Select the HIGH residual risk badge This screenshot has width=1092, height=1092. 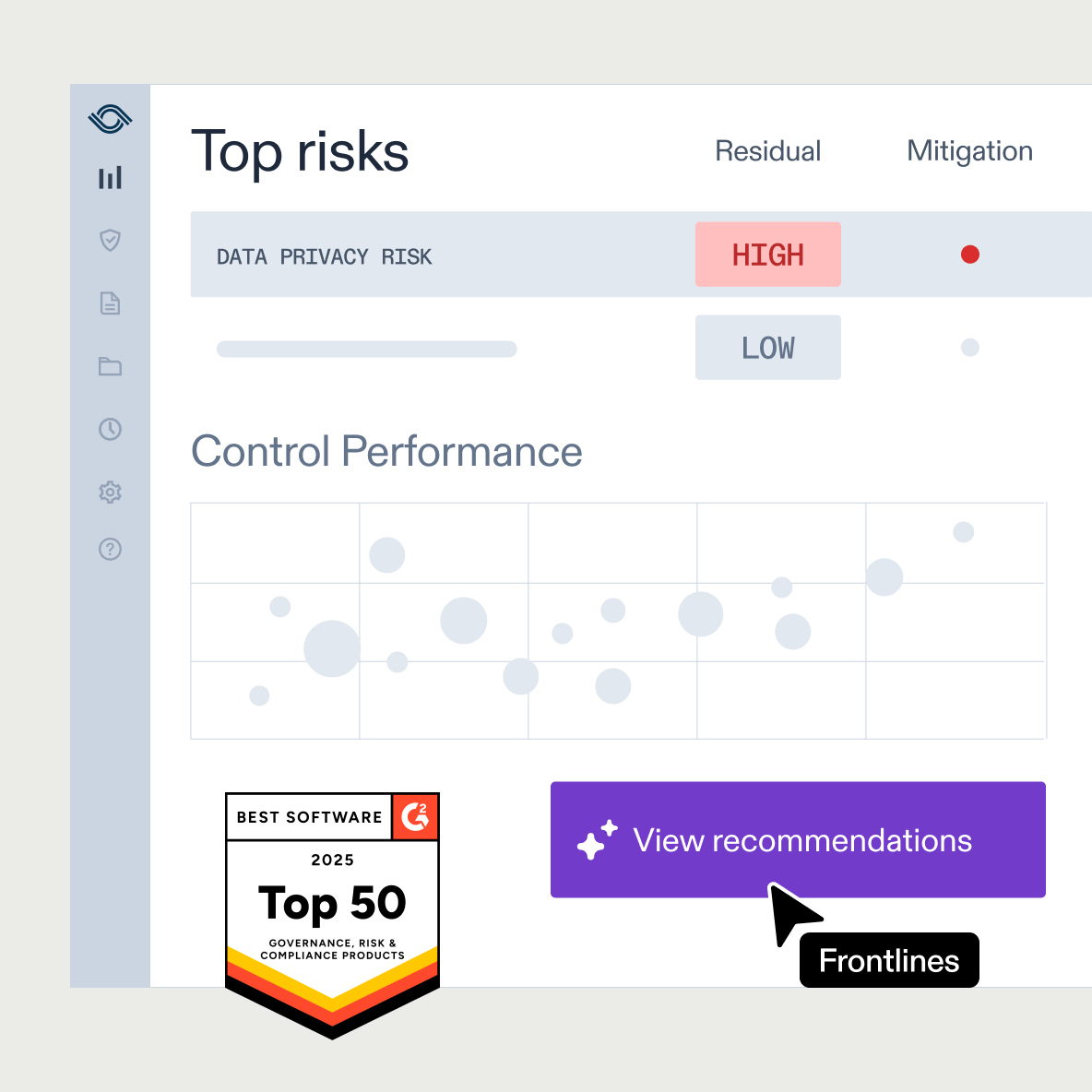click(767, 254)
